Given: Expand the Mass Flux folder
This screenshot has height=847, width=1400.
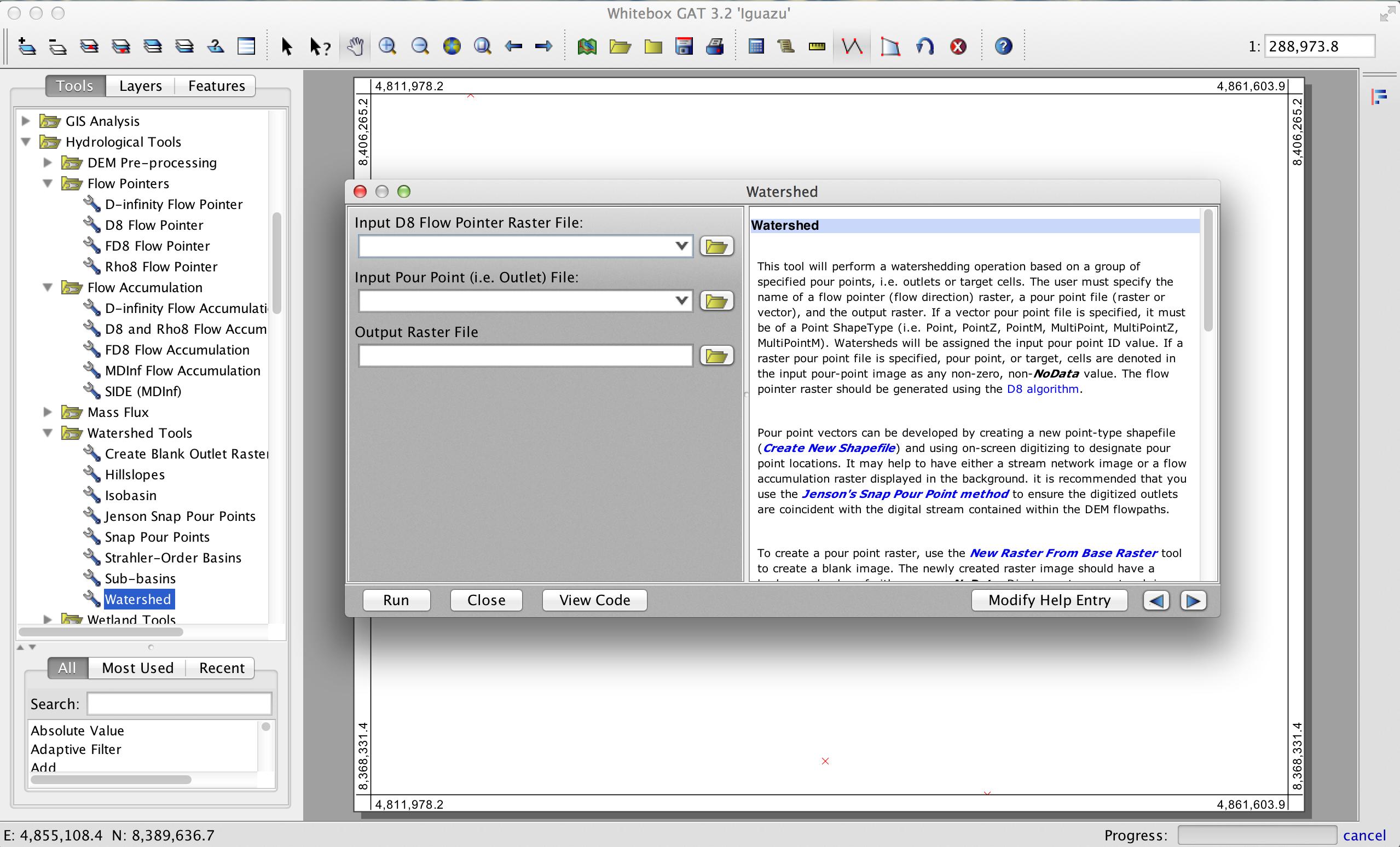Looking at the screenshot, I should tap(48, 412).
